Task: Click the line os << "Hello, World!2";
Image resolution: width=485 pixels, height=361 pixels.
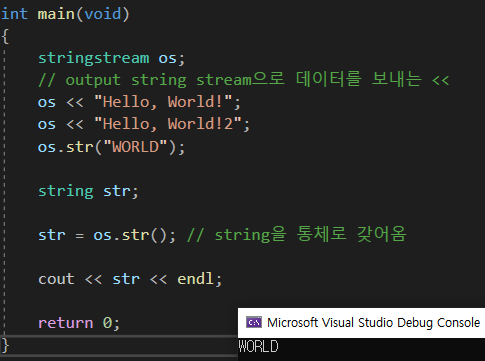Action: point(144,124)
